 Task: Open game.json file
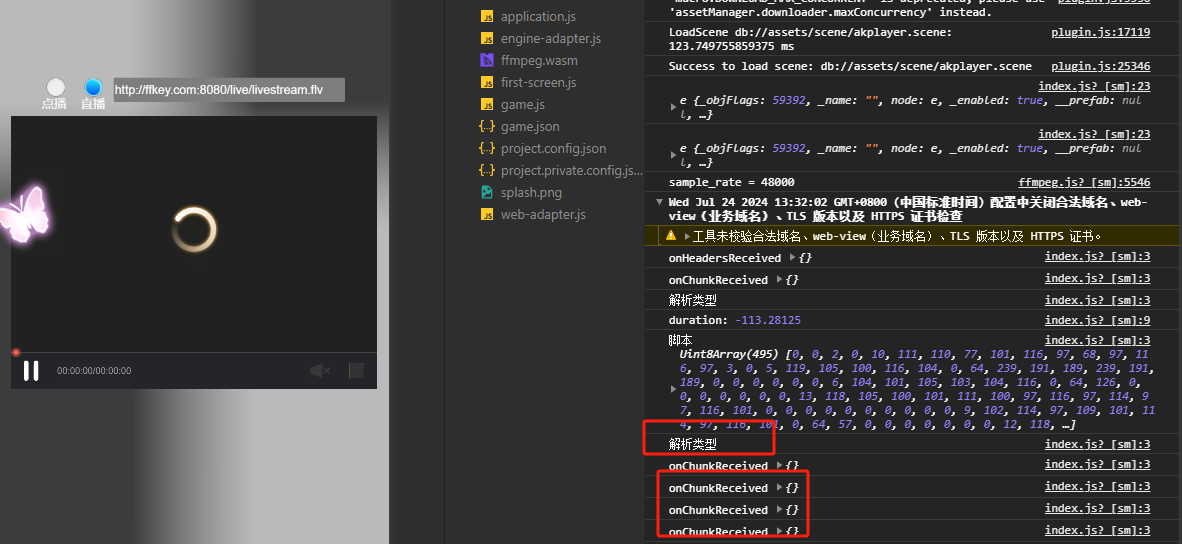(x=530, y=127)
